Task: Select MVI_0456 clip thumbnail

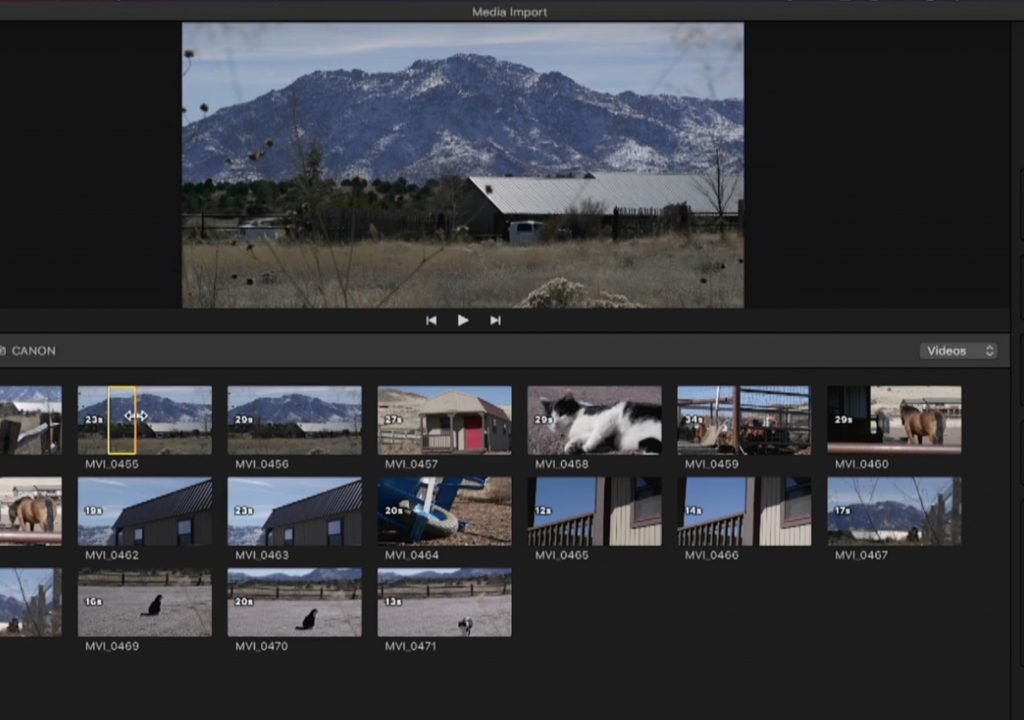Action: click(x=295, y=419)
